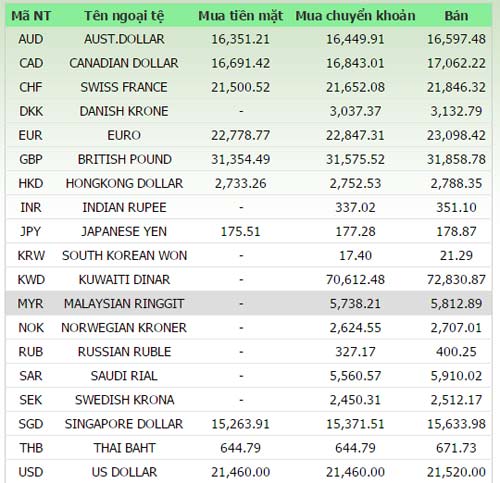Click the CANADIAN DOLLAR name cell
Screen dimensions: 500x483
[124, 63]
